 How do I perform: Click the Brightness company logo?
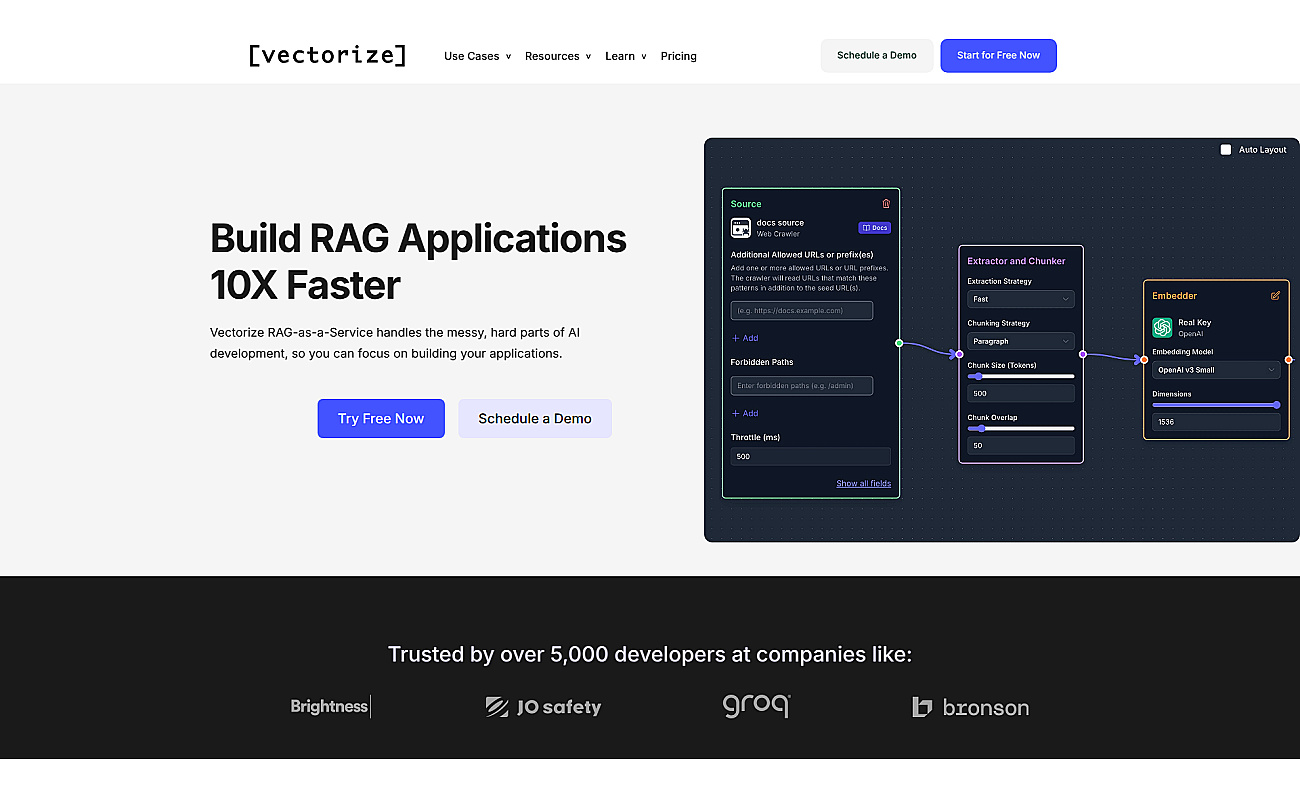[330, 706]
